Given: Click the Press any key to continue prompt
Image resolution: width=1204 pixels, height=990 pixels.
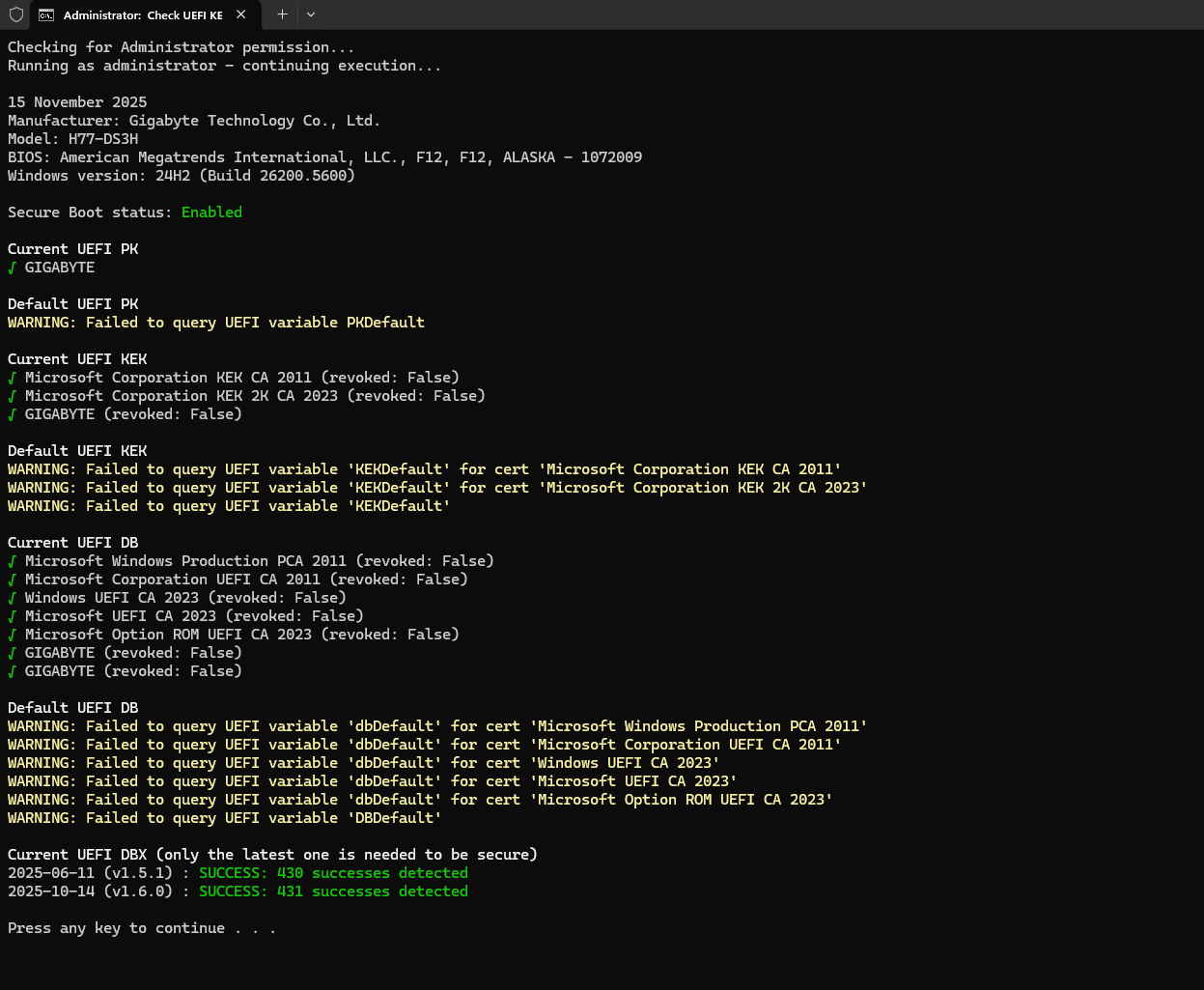Looking at the screenshot, I should pyautogui.click(x=142, y=928).
